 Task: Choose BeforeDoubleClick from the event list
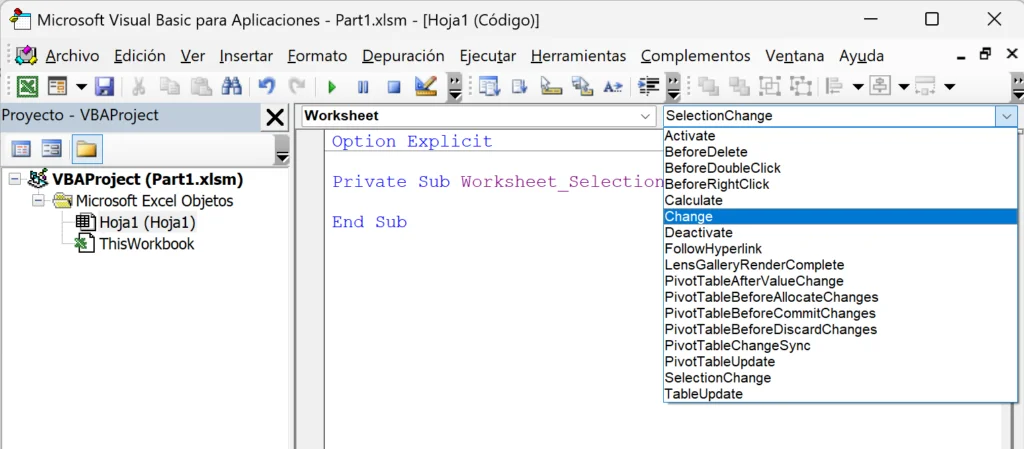(x=840, y=168)
